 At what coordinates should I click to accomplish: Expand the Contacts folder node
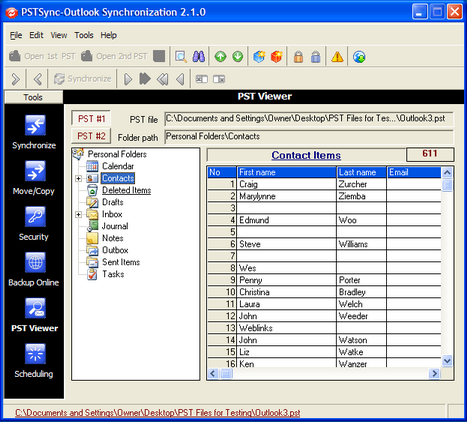78,179
